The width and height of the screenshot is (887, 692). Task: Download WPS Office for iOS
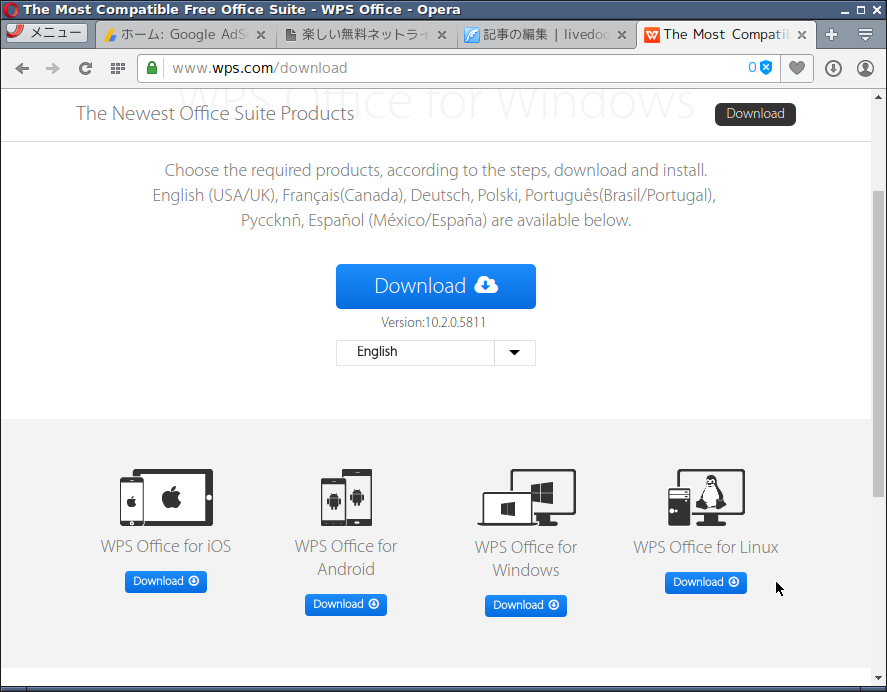(166, 582)
